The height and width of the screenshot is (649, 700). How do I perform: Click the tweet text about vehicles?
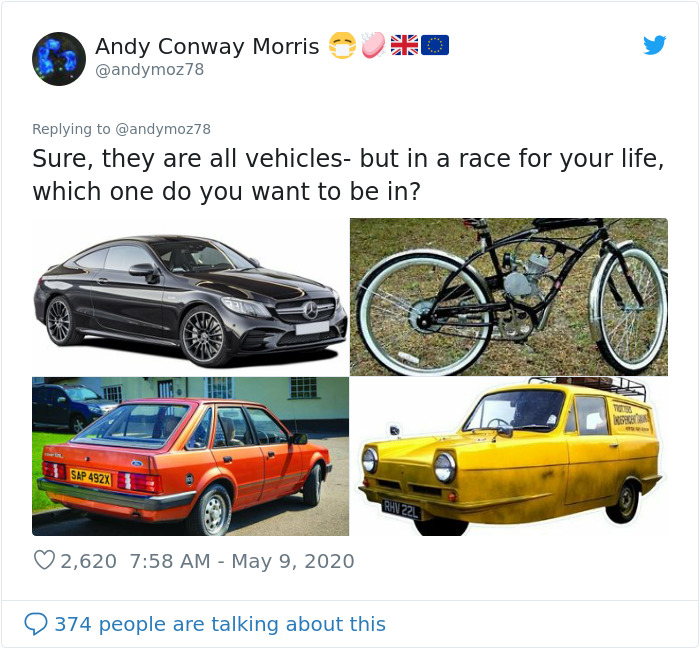pyautogui.click(x=348, y=175)
